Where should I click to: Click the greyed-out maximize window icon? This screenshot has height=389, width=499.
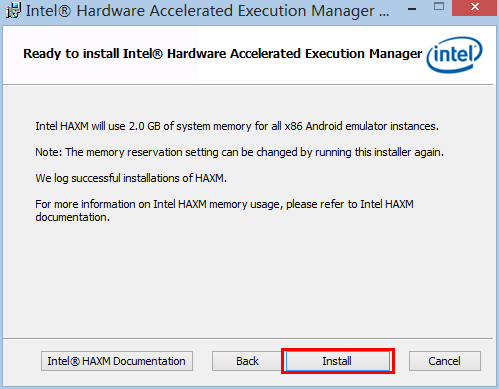pyautogui.click(x=439, y=6)
